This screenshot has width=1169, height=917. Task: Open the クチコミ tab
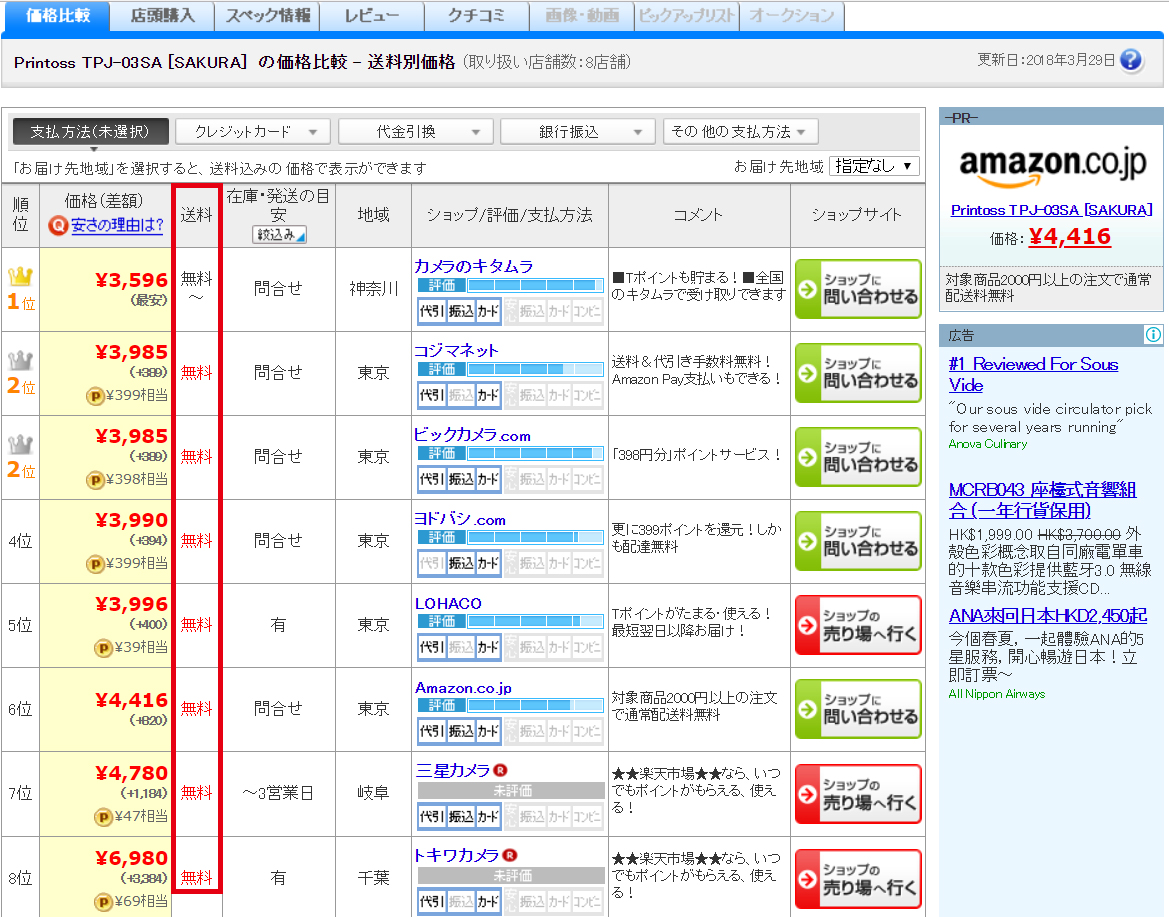[x=477, y=16]
